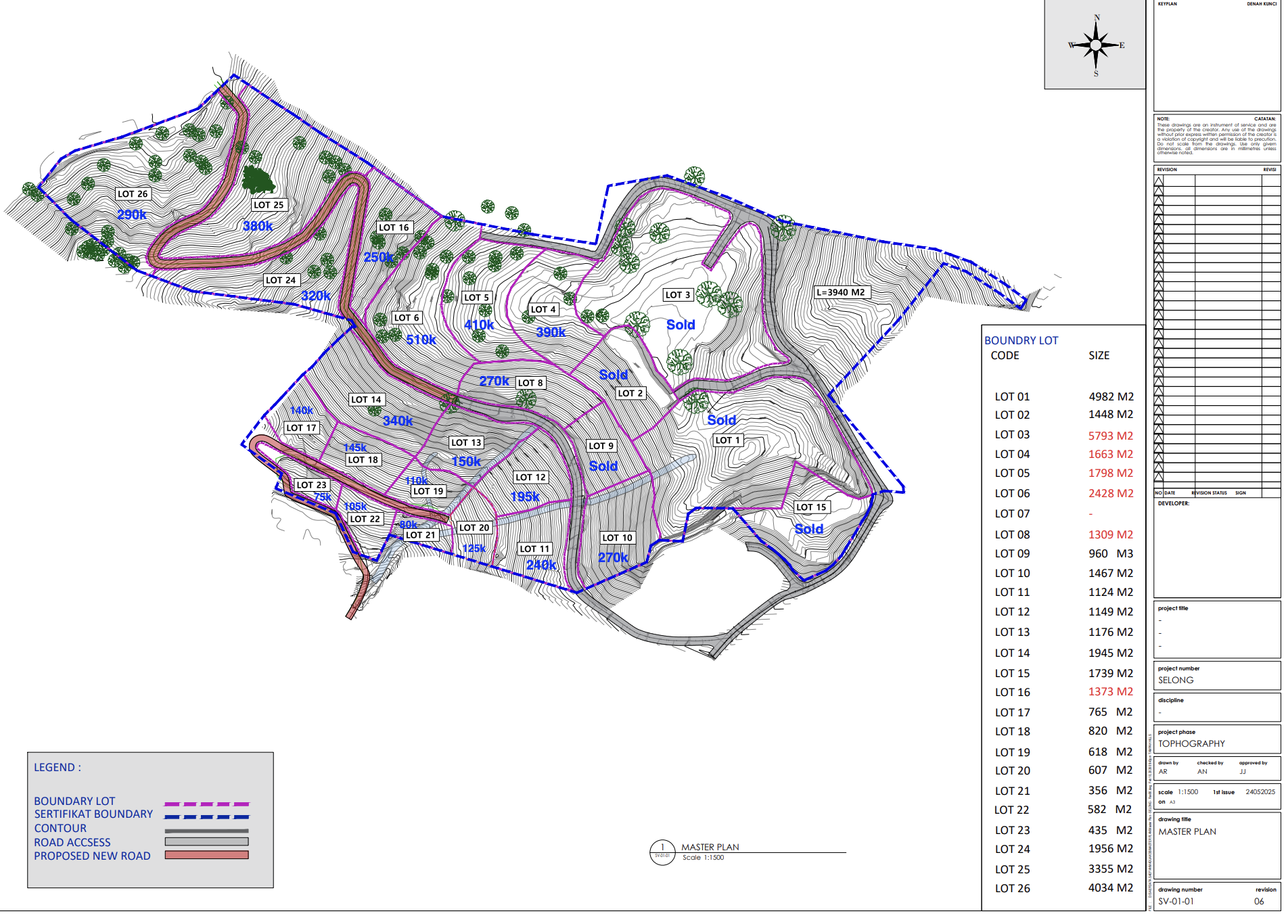Image resolution: width=1288 pixels, height=924 pixels.
Task: Click the 340k price on Lot 14
Action: click(x=398, y=421)
